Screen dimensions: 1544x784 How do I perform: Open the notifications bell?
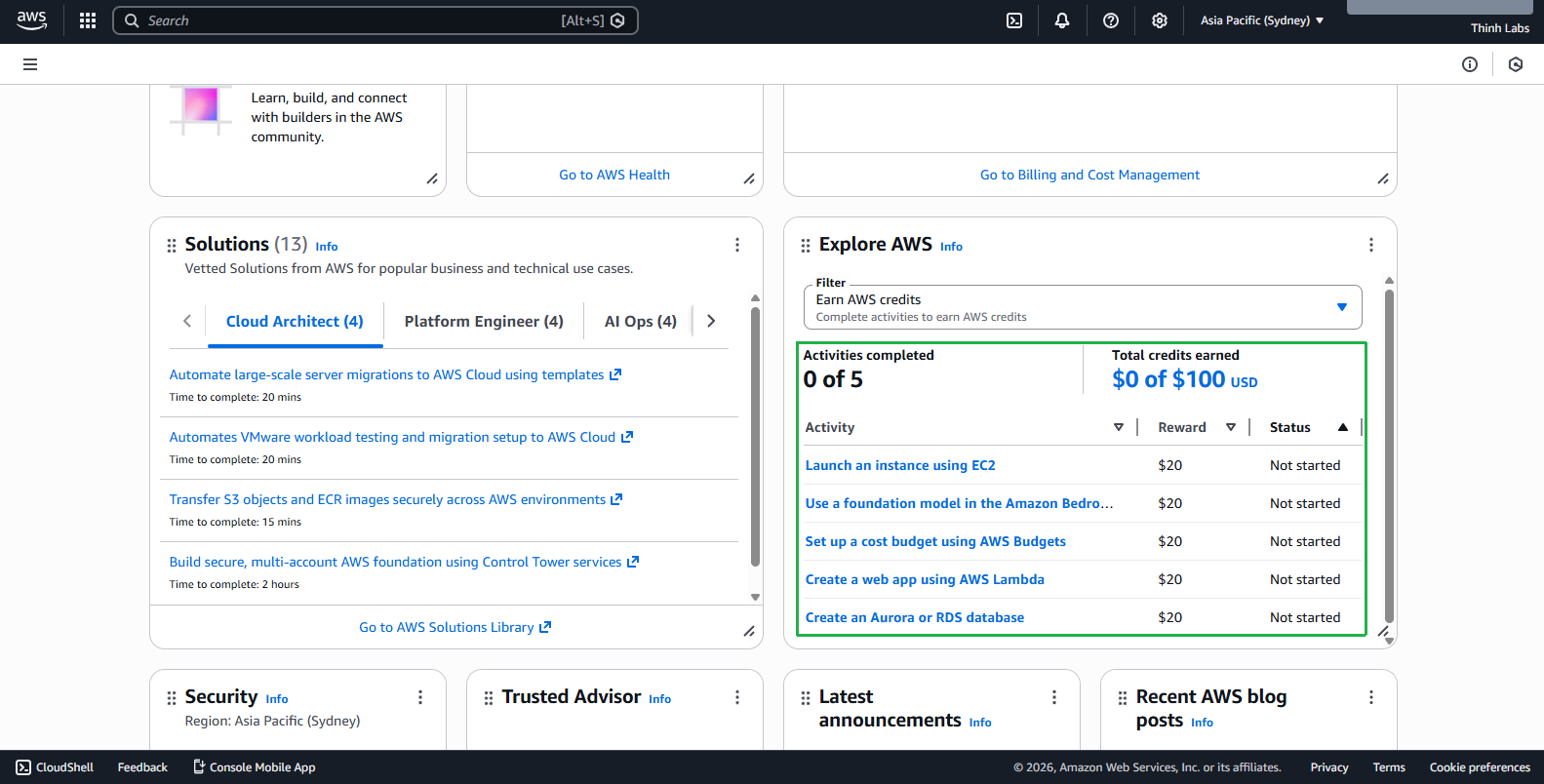click(1062, 20)
